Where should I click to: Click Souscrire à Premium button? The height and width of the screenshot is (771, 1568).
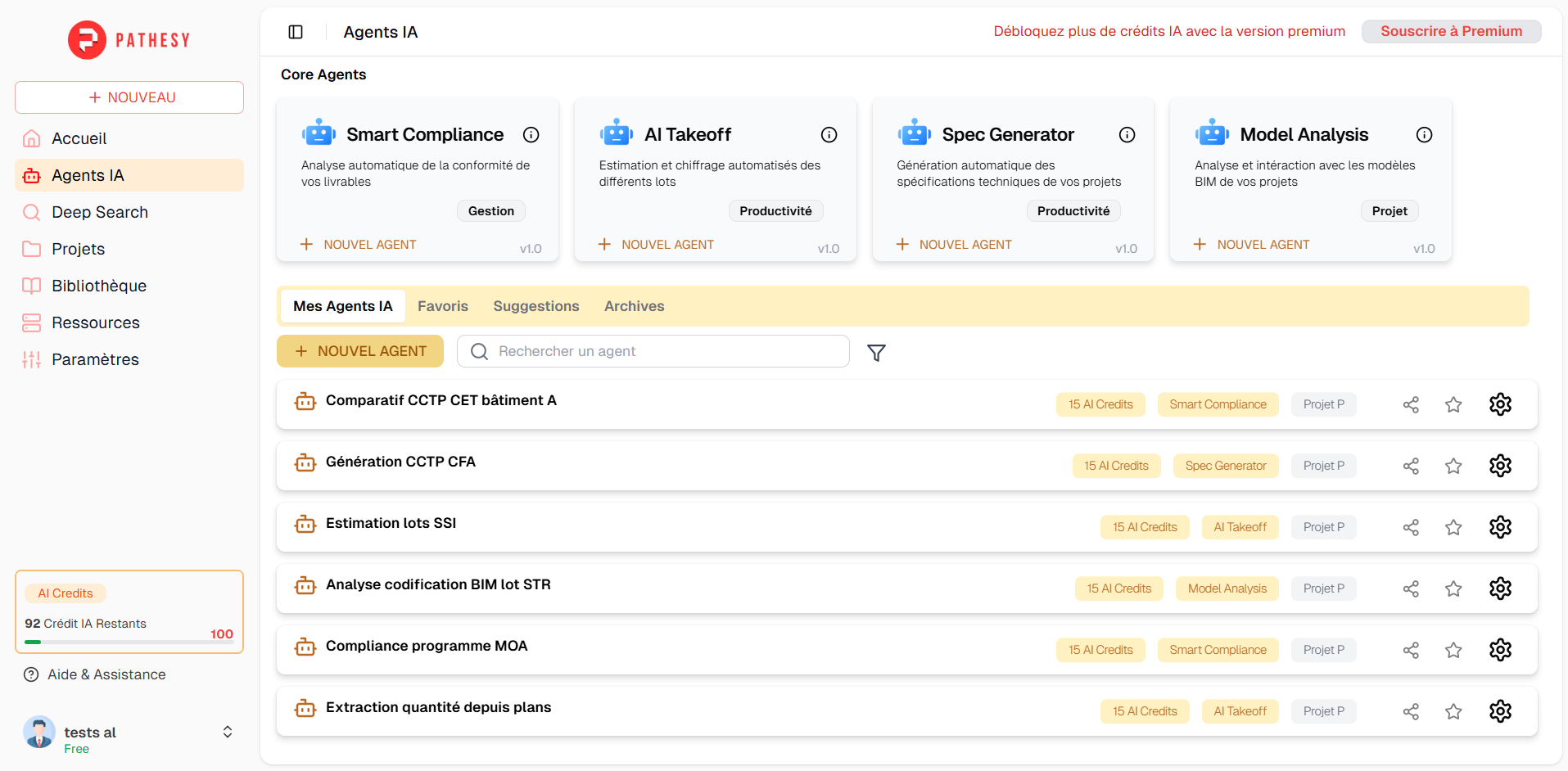(x=1452, y=31)
